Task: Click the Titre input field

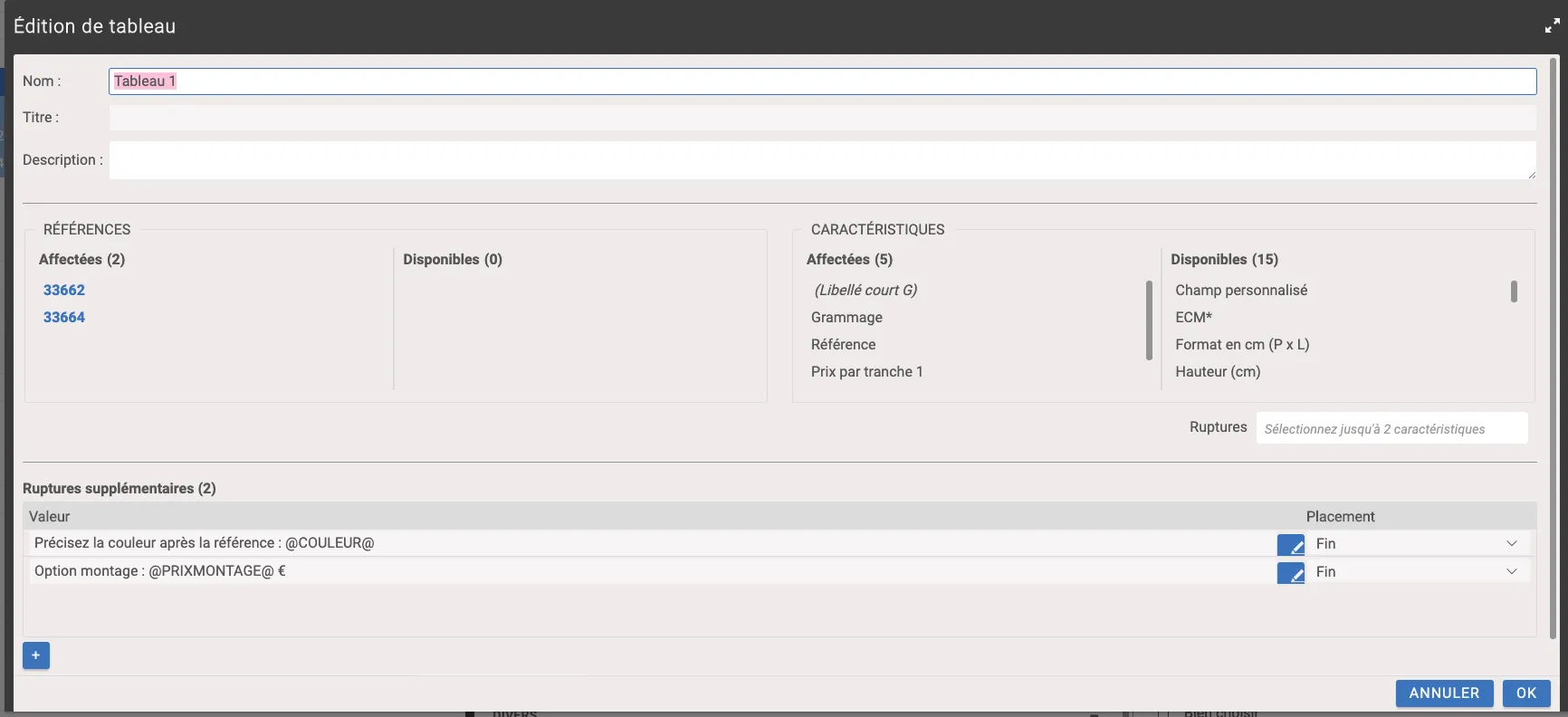Action: [x=822, y=118]
